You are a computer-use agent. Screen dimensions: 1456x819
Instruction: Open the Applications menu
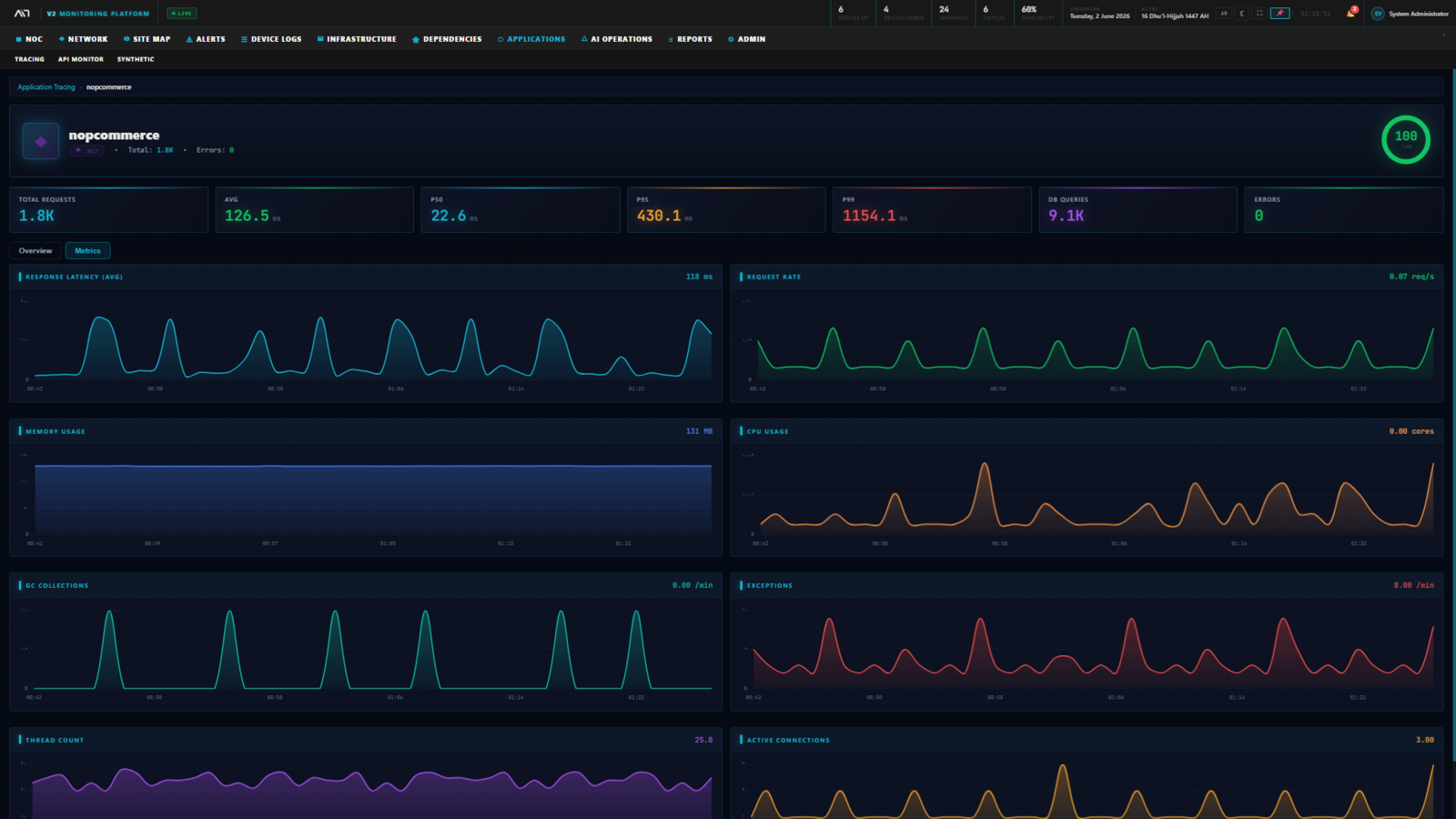[x=531, y=39]
